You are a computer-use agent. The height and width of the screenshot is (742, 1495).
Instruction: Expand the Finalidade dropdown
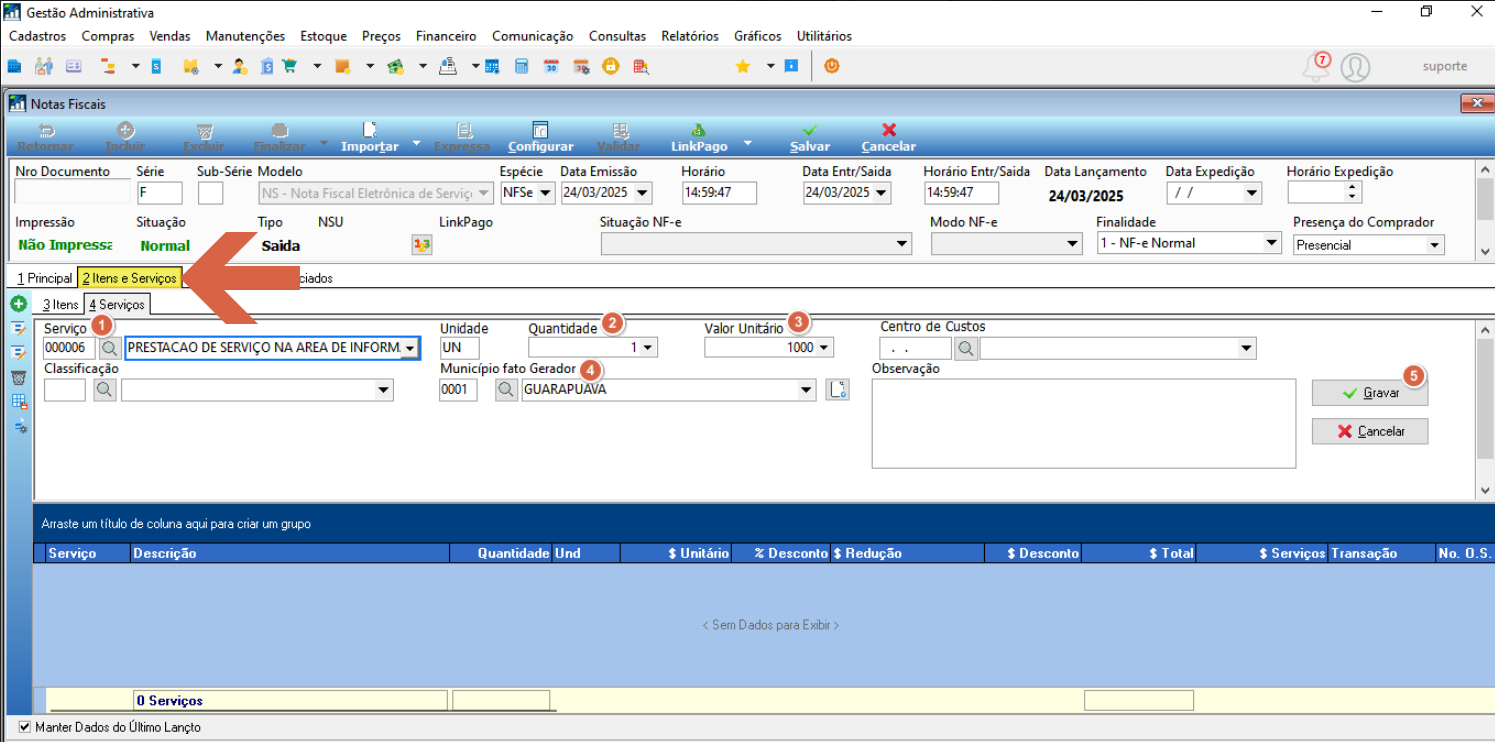point(1271,243)
